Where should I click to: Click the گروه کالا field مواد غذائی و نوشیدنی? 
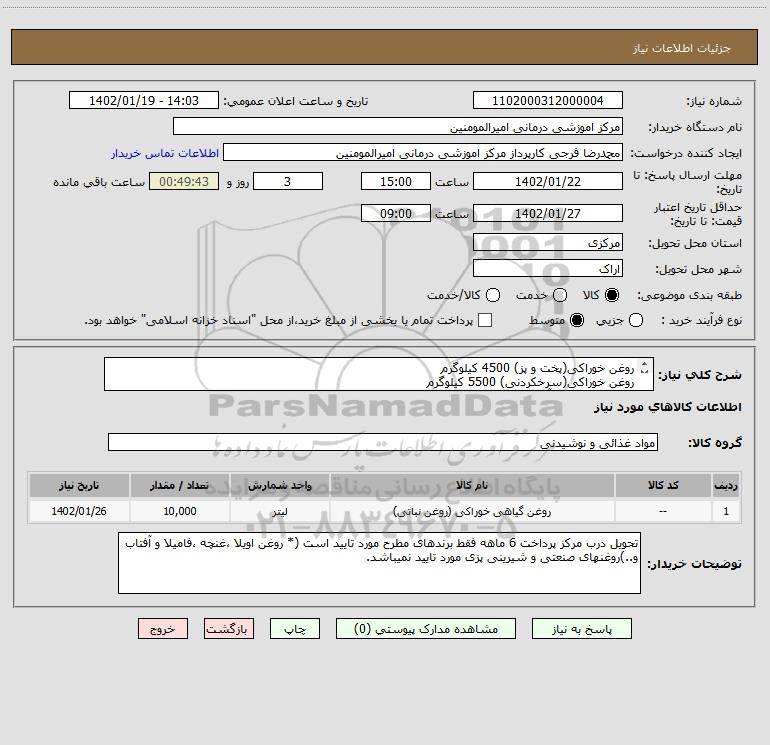click(383, 442)
